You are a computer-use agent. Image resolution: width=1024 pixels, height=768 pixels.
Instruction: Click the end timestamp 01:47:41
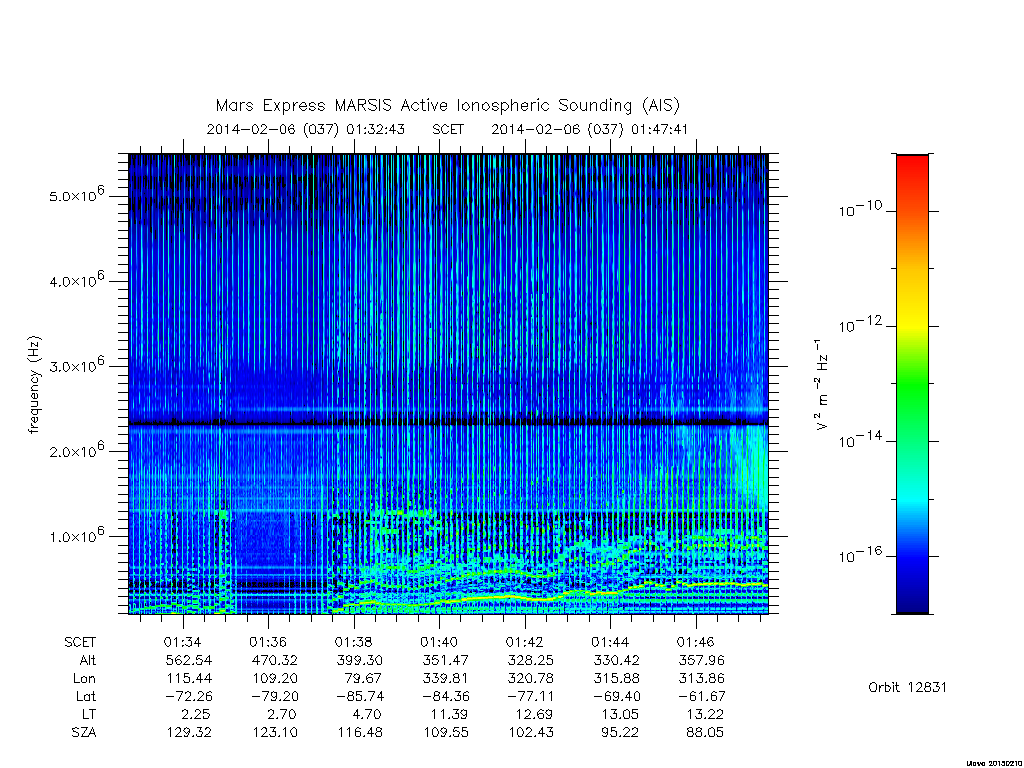(660, 129)
